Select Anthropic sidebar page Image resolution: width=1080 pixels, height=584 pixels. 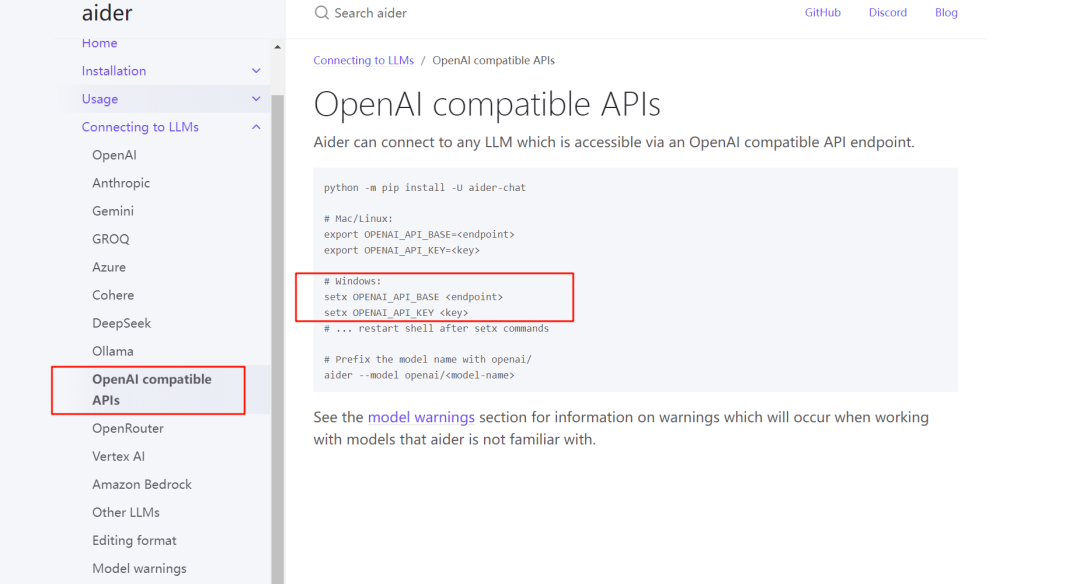tap(121, 183)
